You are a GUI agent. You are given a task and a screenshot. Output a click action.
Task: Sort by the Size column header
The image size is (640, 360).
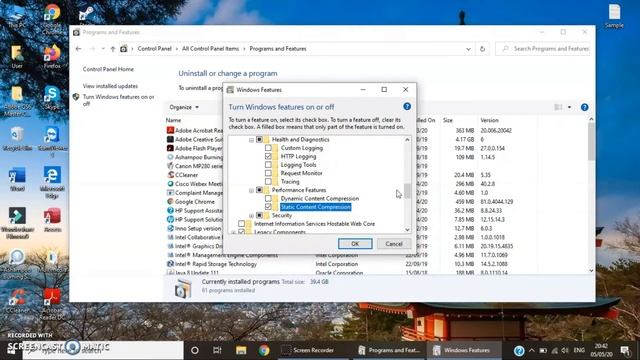tap(448, 120)
